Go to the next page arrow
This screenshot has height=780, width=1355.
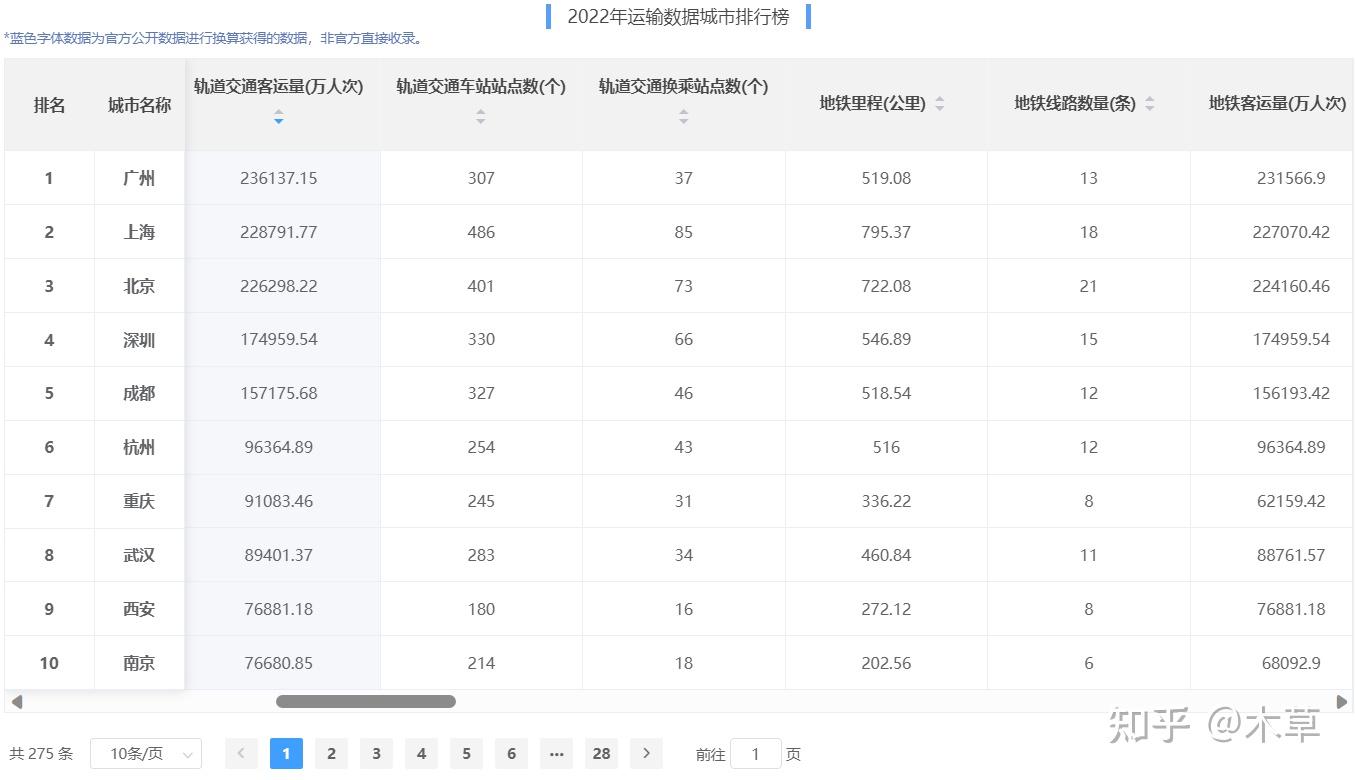(x=647, y=754)
